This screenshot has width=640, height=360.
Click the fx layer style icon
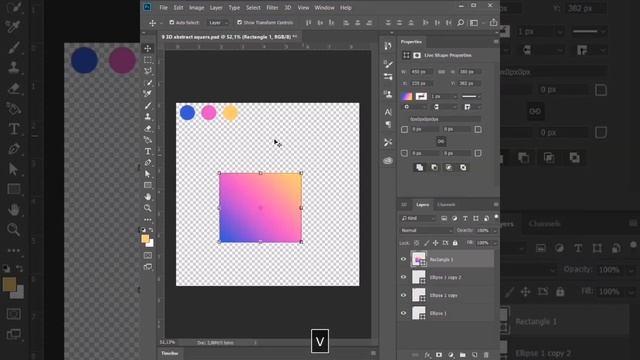tap(427, 355)
